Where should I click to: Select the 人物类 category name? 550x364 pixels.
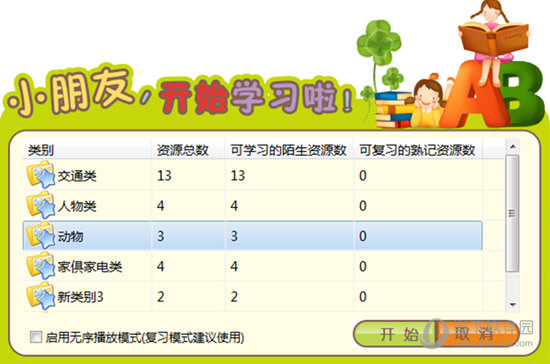(77, 206)
